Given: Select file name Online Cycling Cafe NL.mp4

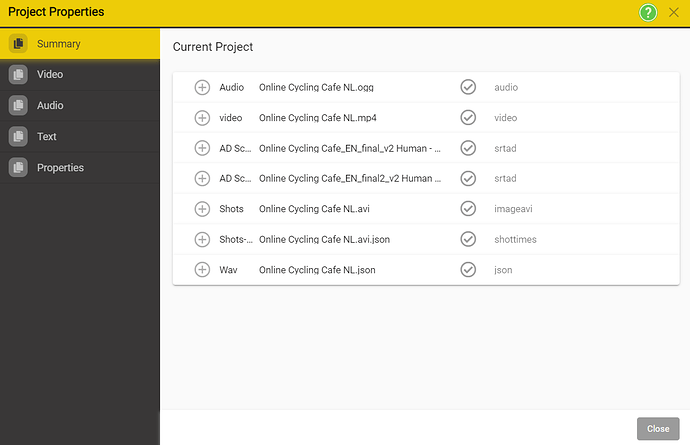Looking at the screenshot, I should 318,118.
